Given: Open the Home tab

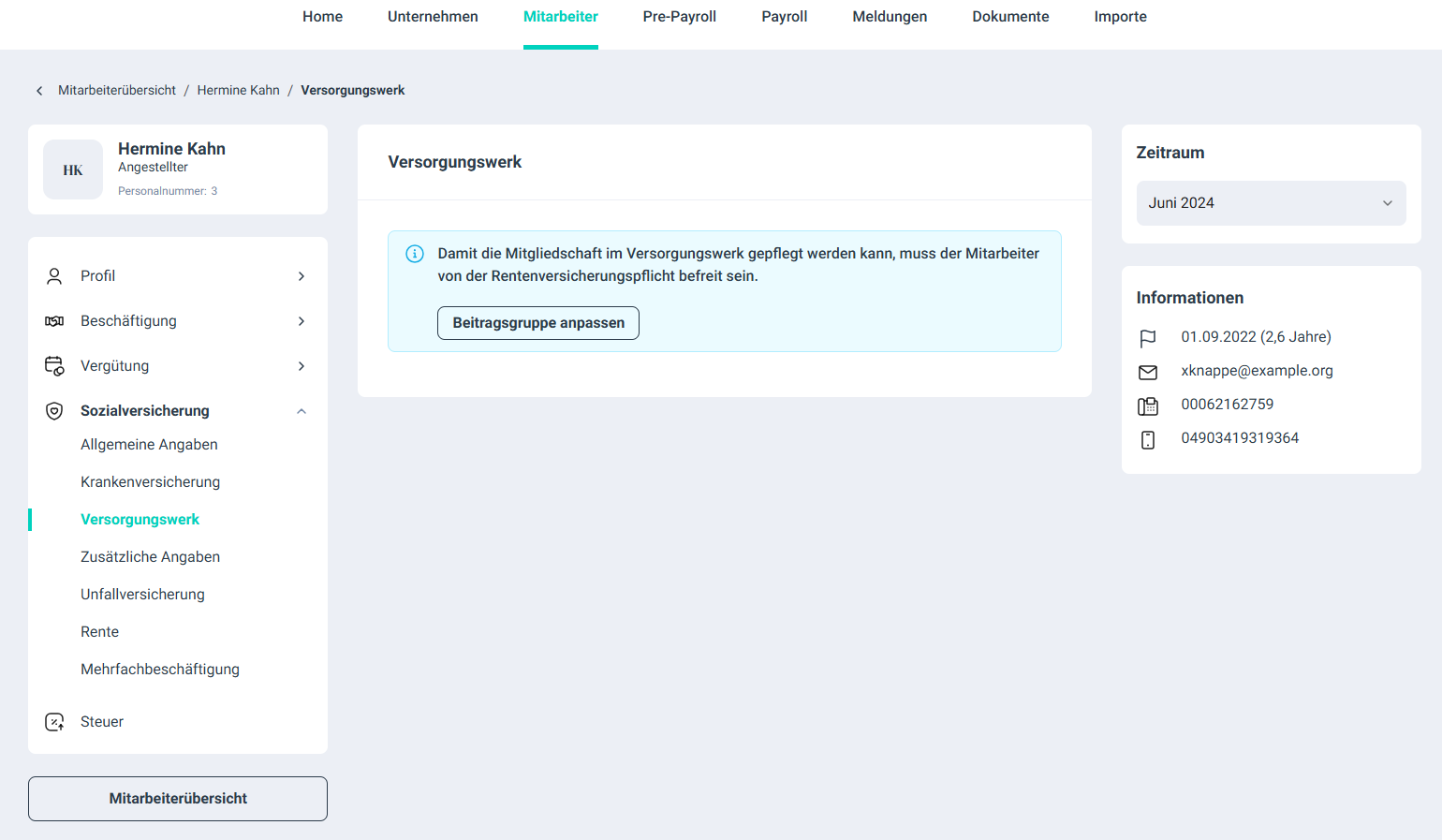Looking at the screenshot, I should (x=322, y=17).
